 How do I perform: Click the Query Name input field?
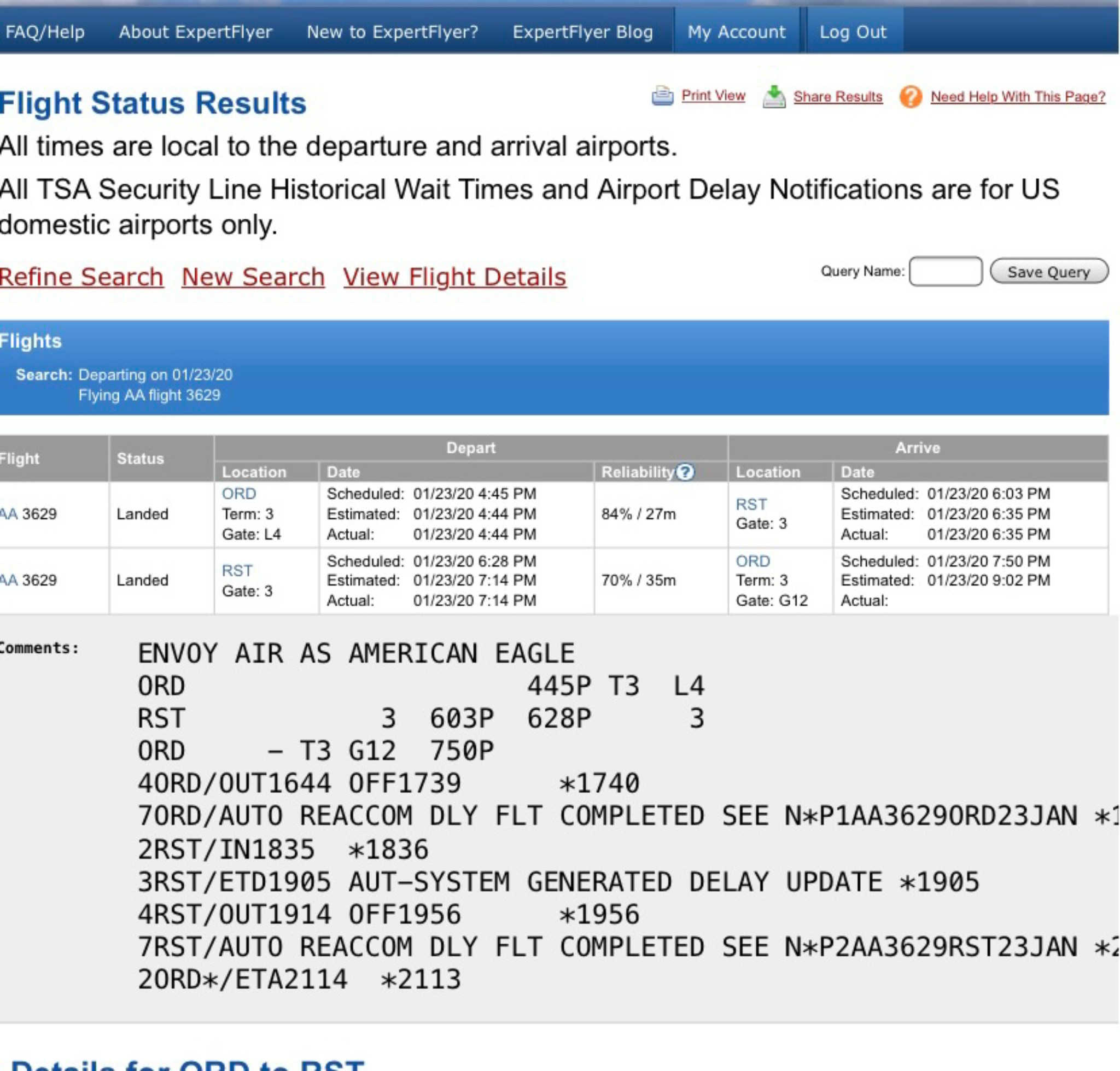945,271
